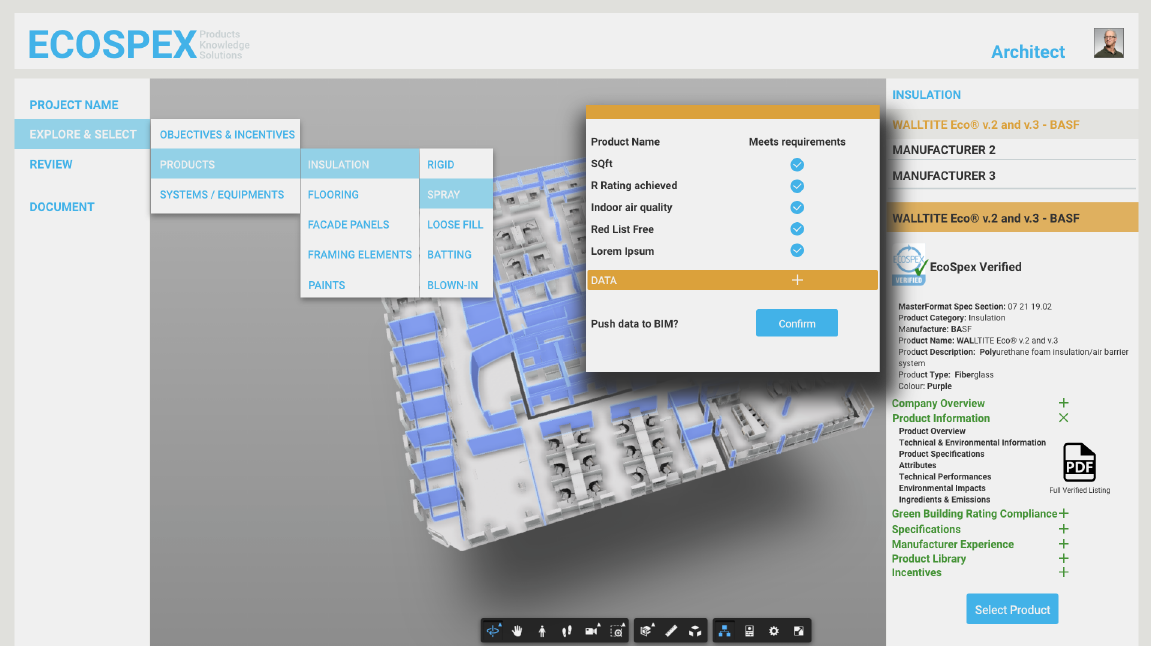Select FRAMING ELEMENTS category
Image resolution: width=1152 pixels, height=648 pixels.
point(360,255)
